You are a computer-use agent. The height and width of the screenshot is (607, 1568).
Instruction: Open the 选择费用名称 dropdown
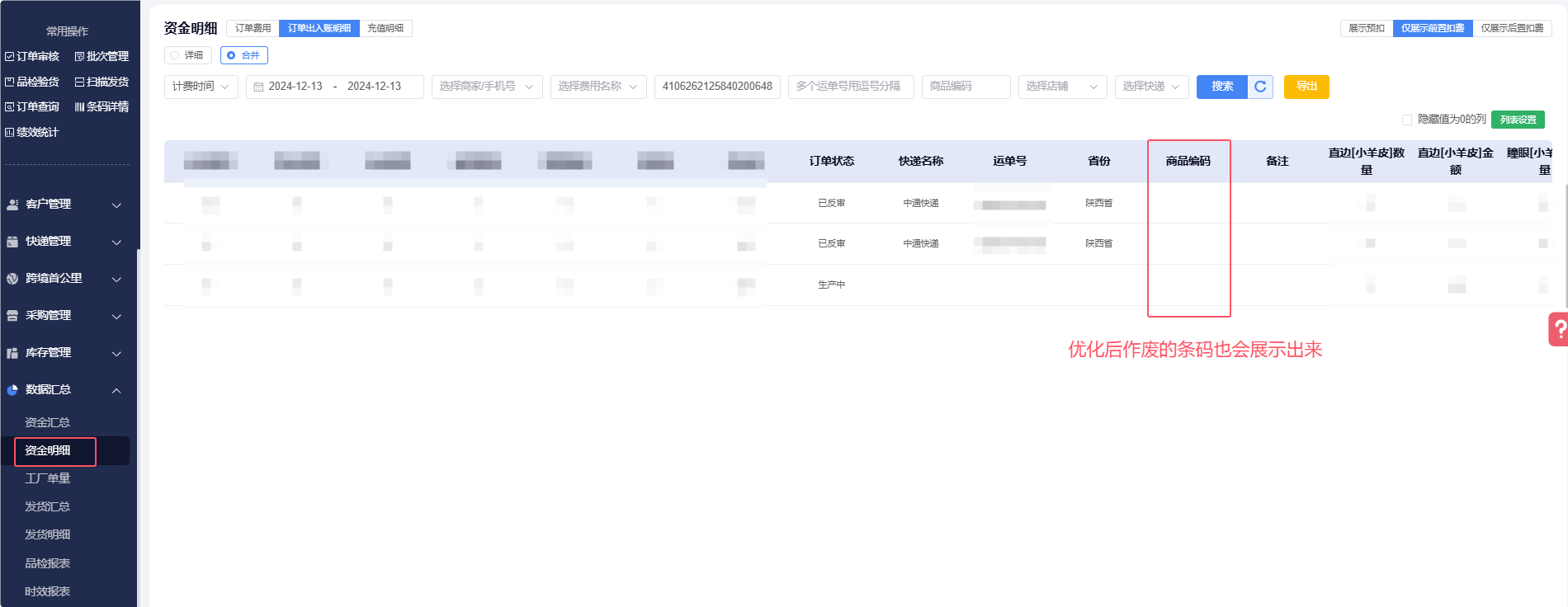tap(598, 87)
